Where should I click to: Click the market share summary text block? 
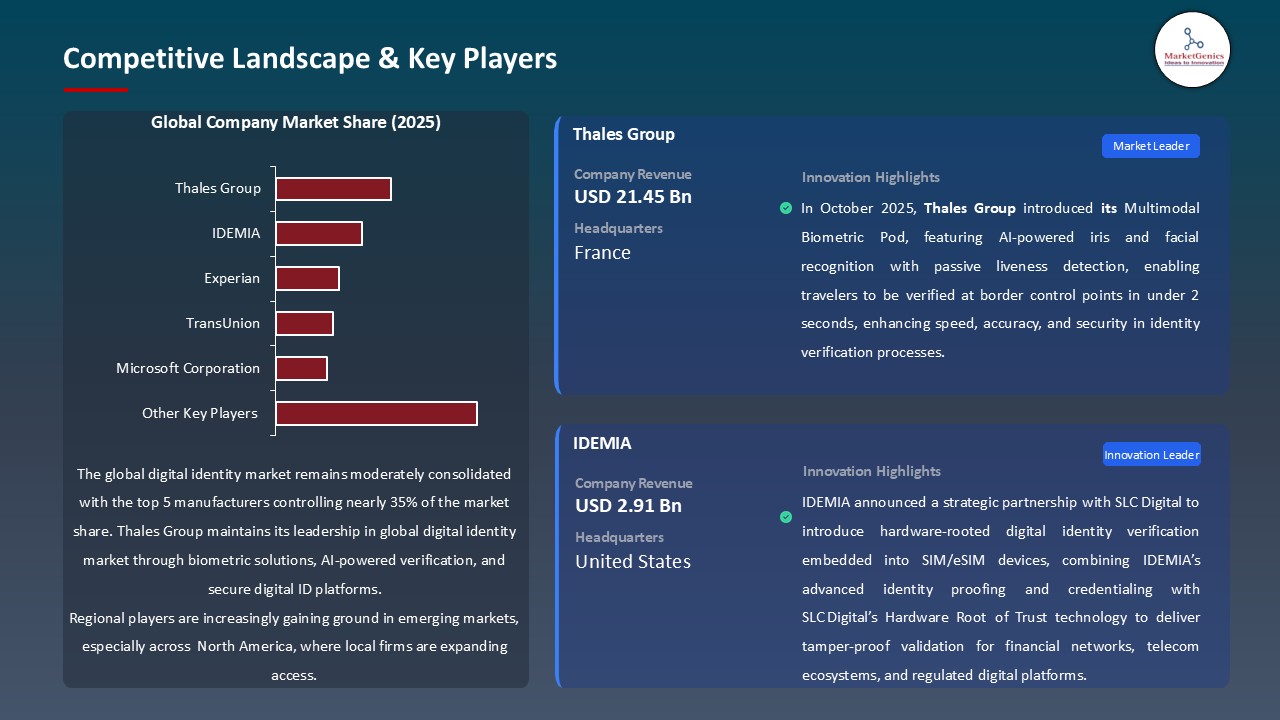[x=295, y=574]
